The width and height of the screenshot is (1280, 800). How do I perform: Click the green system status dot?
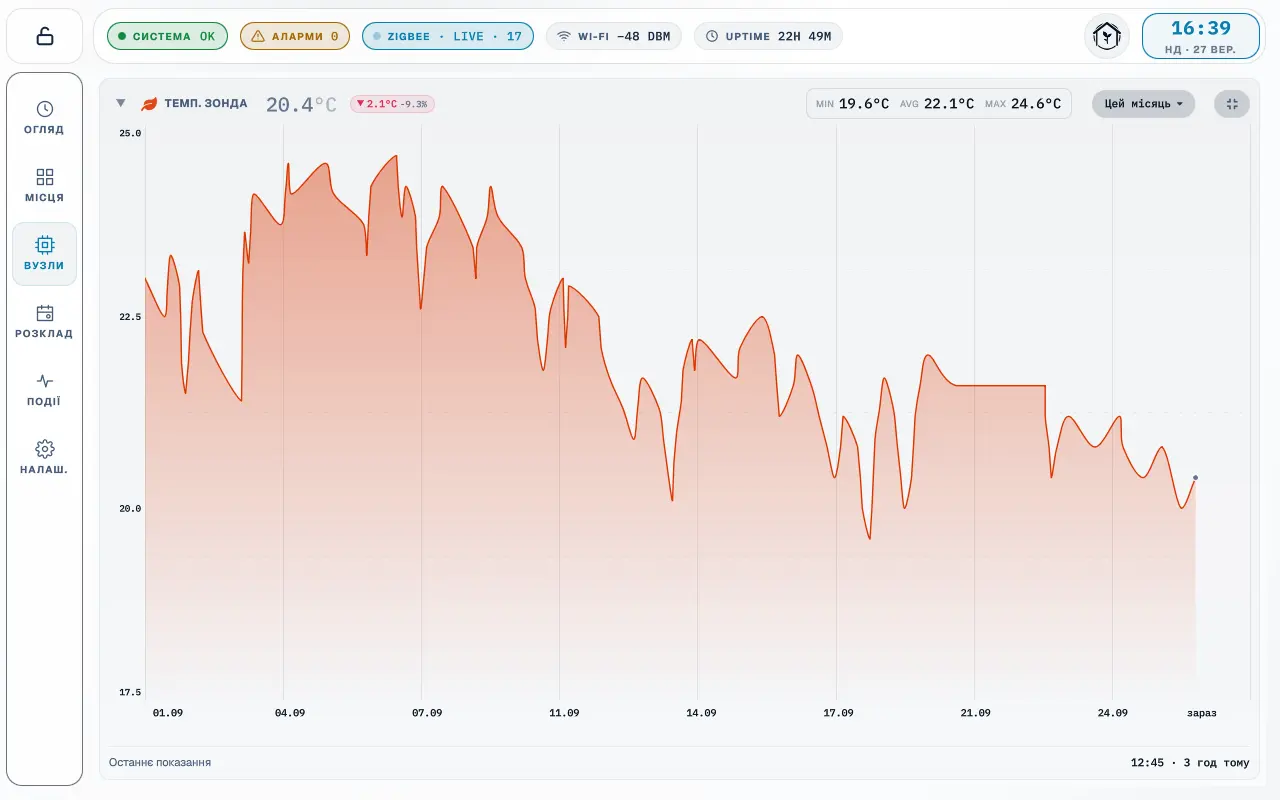click(122, 36)
